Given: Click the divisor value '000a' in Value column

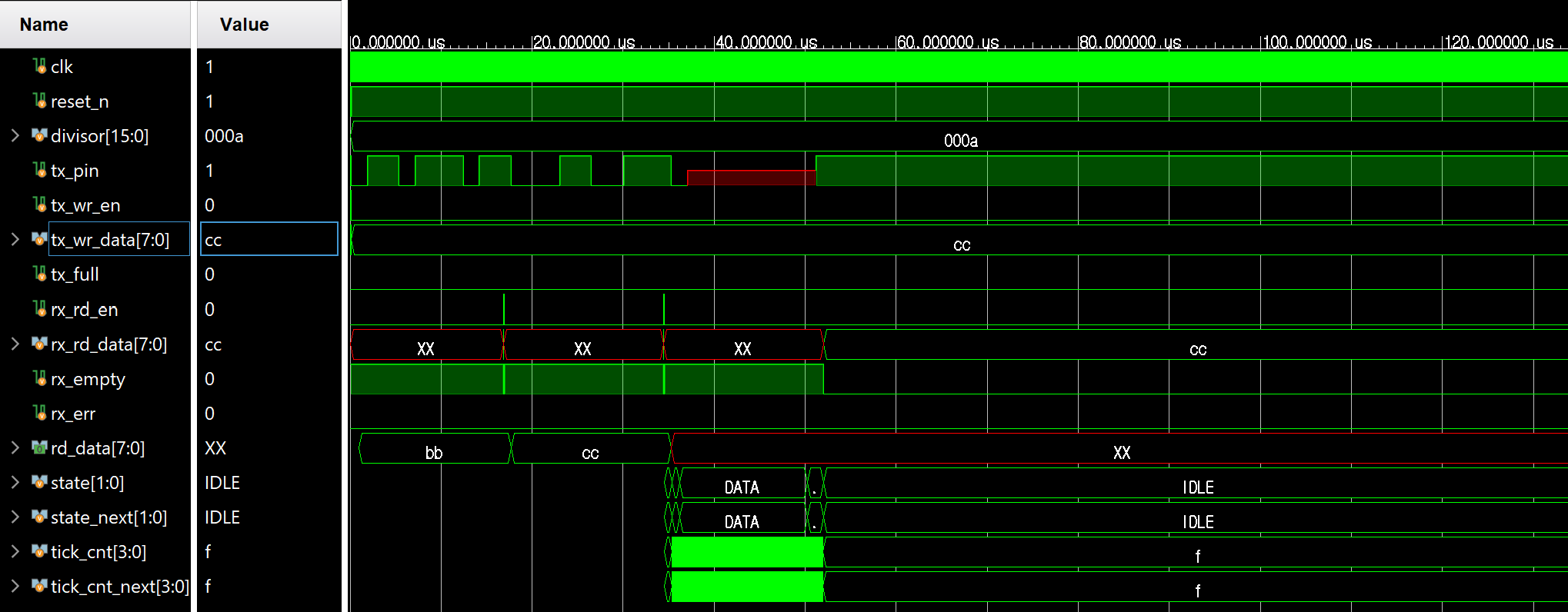Looking at the screenshot, I should point(224,136).
